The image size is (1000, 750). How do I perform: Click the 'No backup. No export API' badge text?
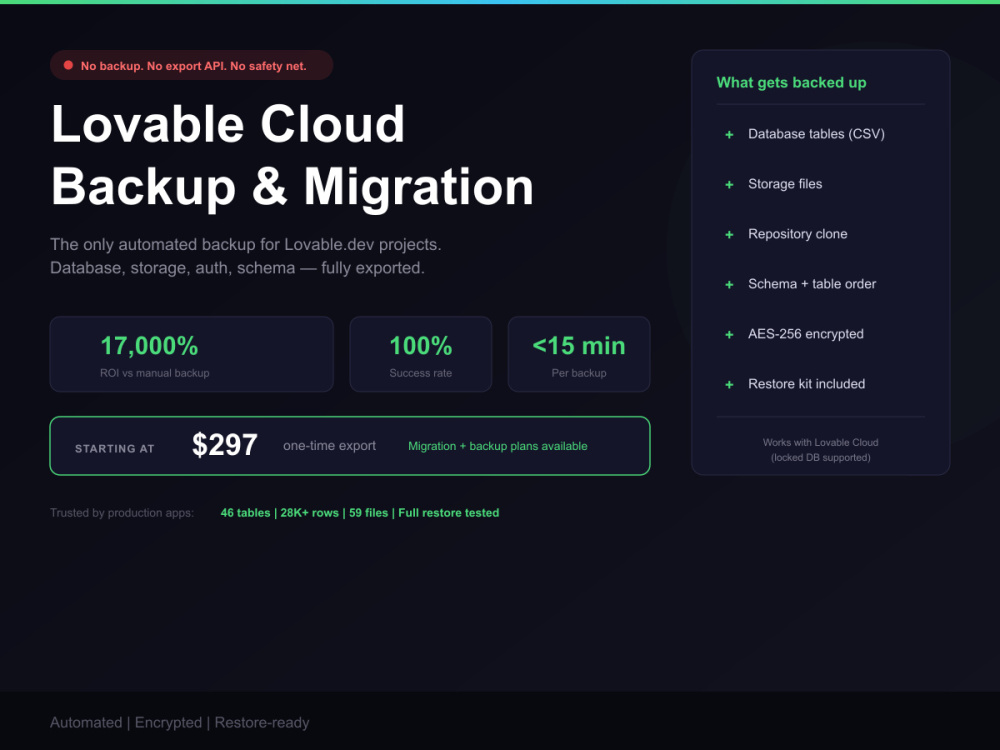click(193, 66)
